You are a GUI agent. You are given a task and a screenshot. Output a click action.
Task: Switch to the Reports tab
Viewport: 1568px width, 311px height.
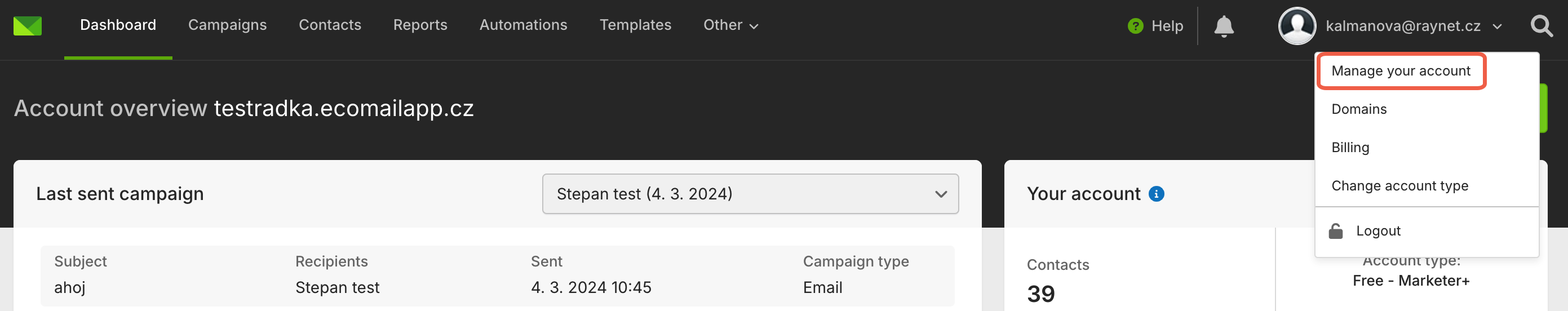420,25
